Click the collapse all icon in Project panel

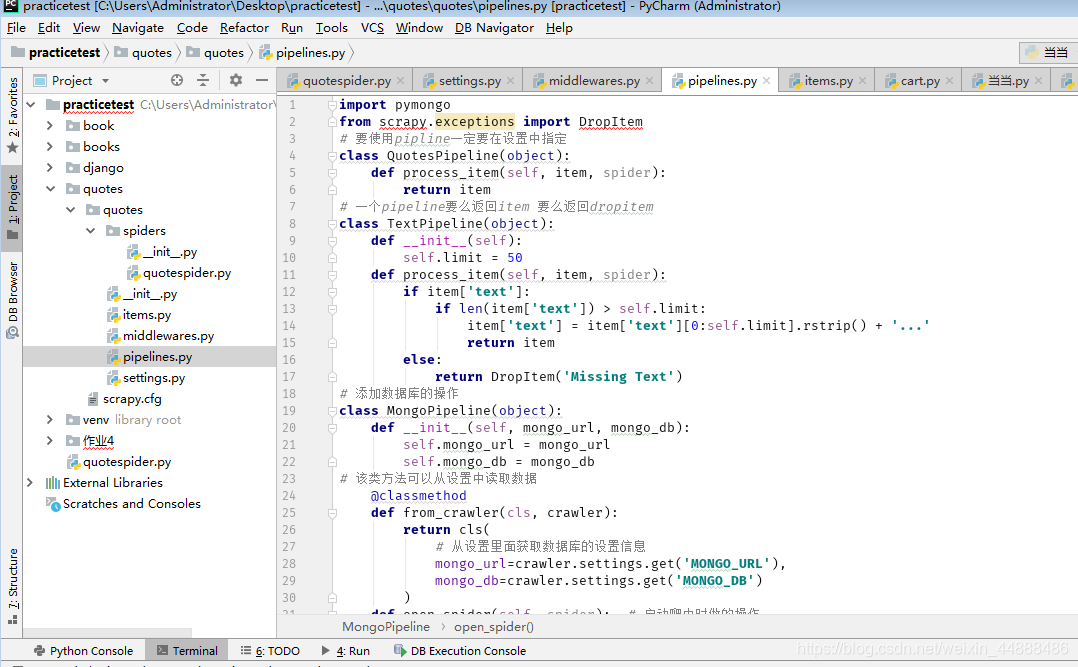(x=203, y=80)
